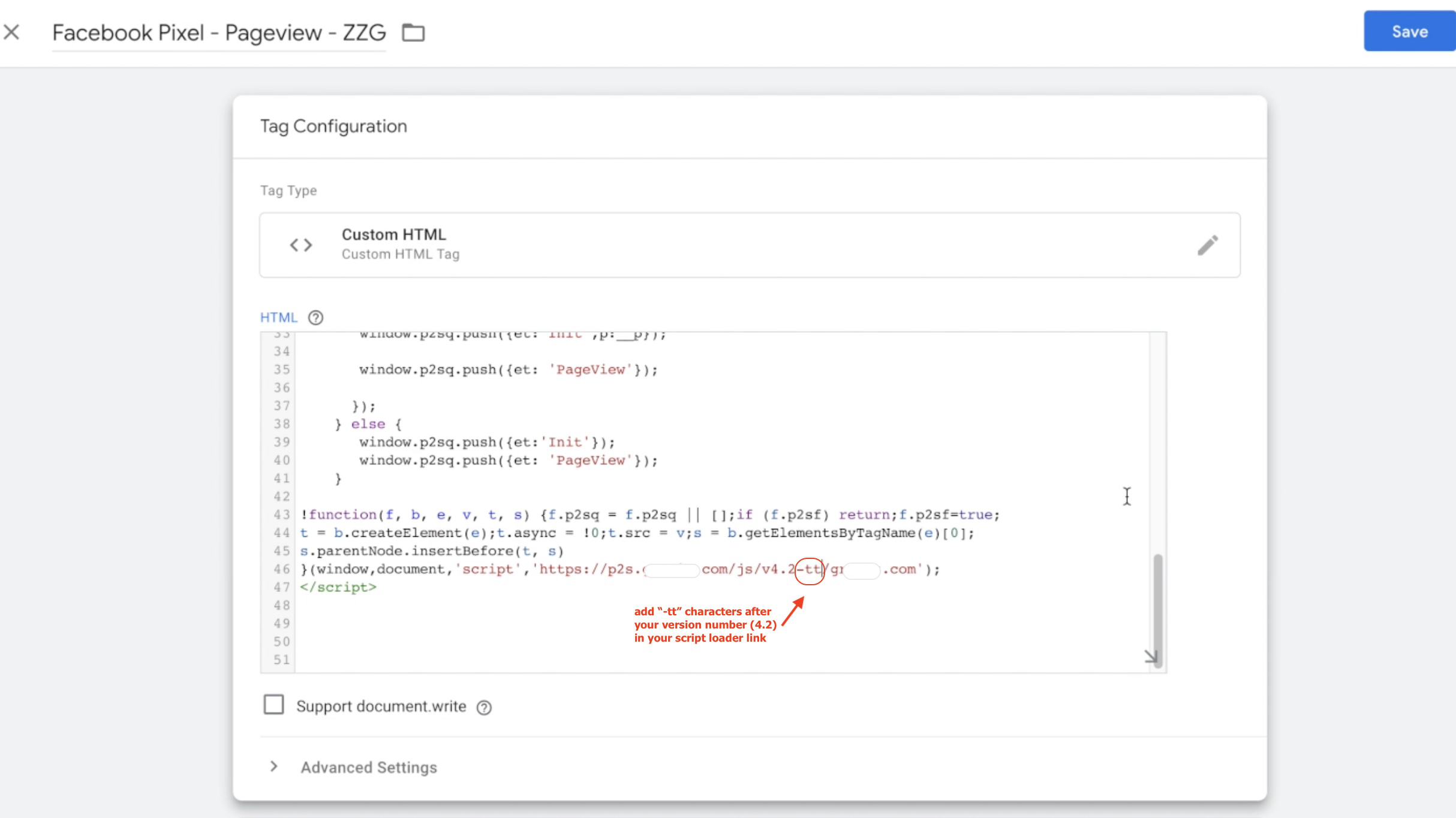Enable the Support document.write checkbox

click(273, 704)
